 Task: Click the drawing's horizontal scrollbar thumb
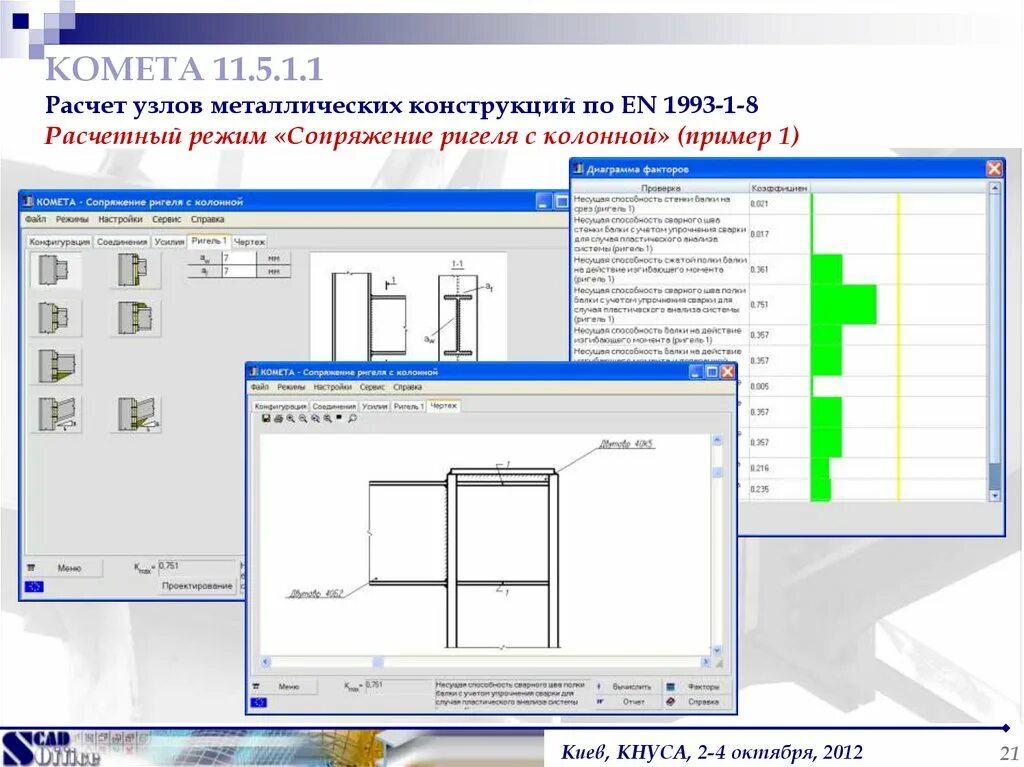coord(378,662)
